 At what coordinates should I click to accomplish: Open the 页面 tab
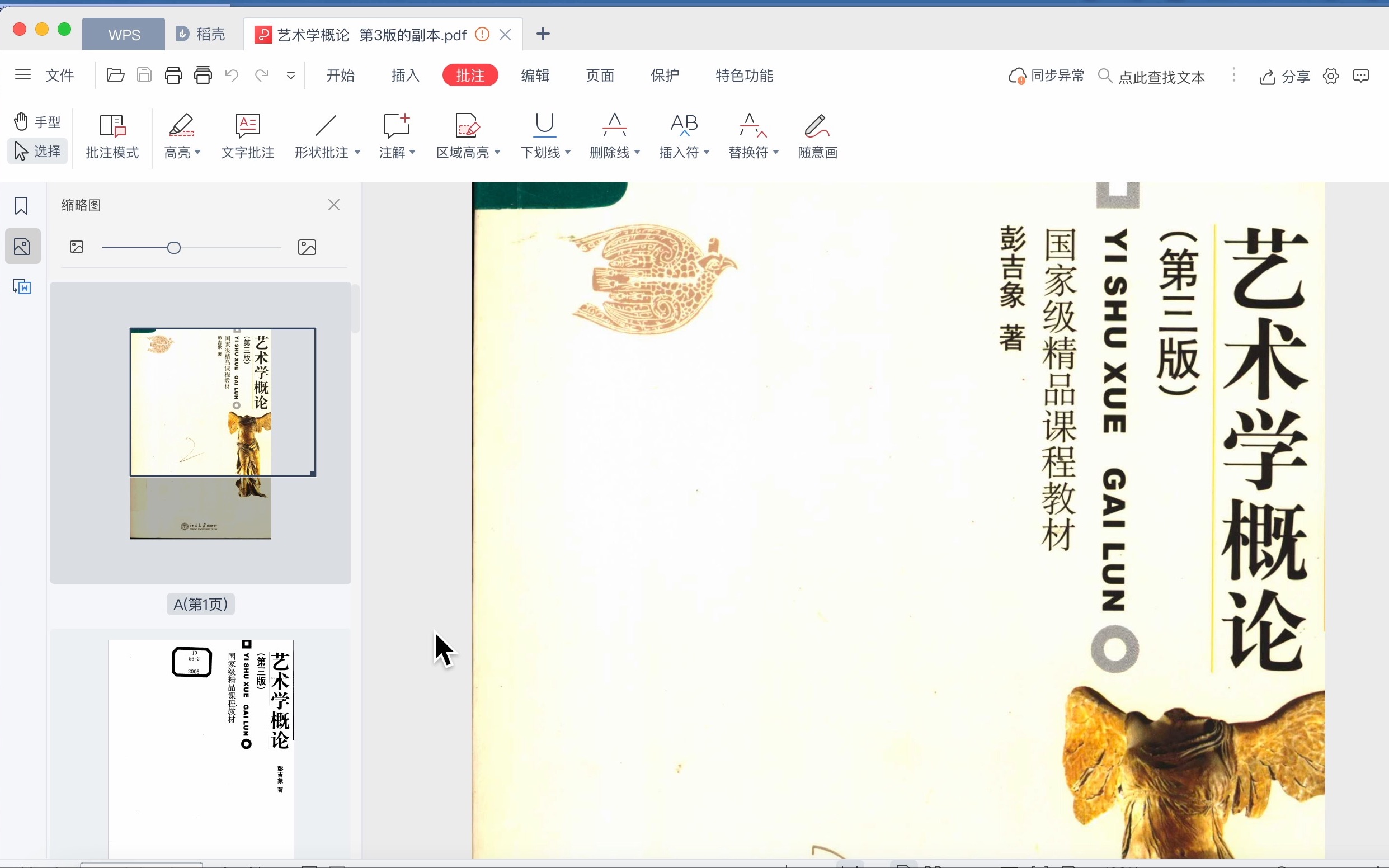pos(601,75)
